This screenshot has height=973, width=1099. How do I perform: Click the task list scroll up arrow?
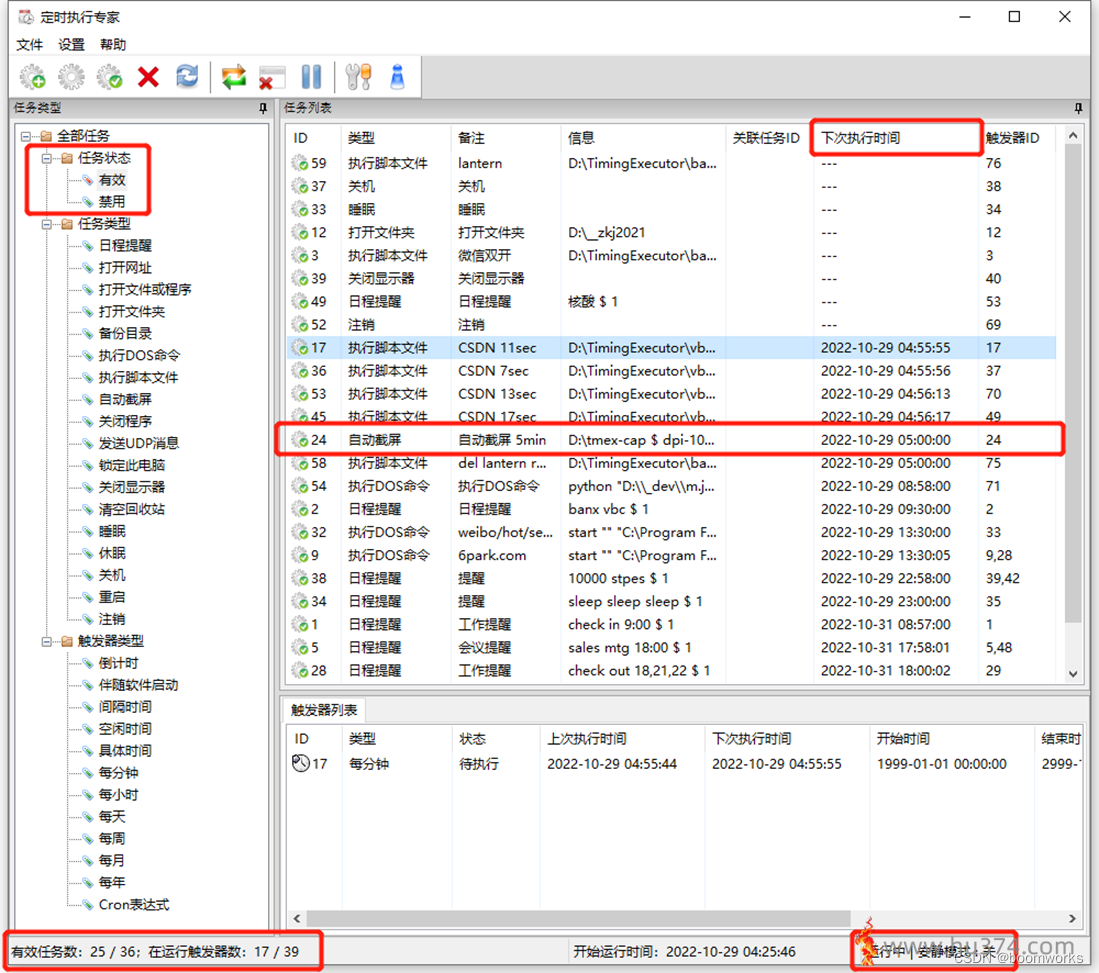pos(1073,135)
